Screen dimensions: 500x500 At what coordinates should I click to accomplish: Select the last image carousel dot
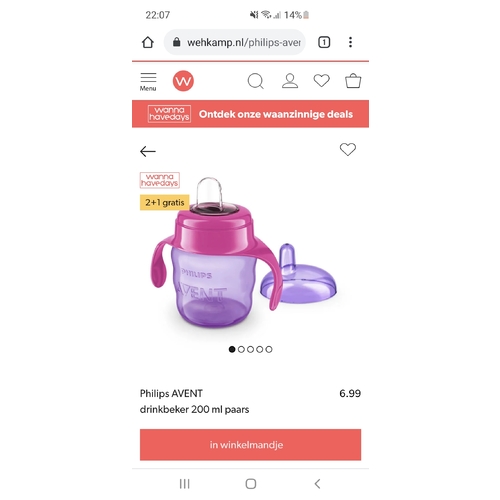pos(269,349)
